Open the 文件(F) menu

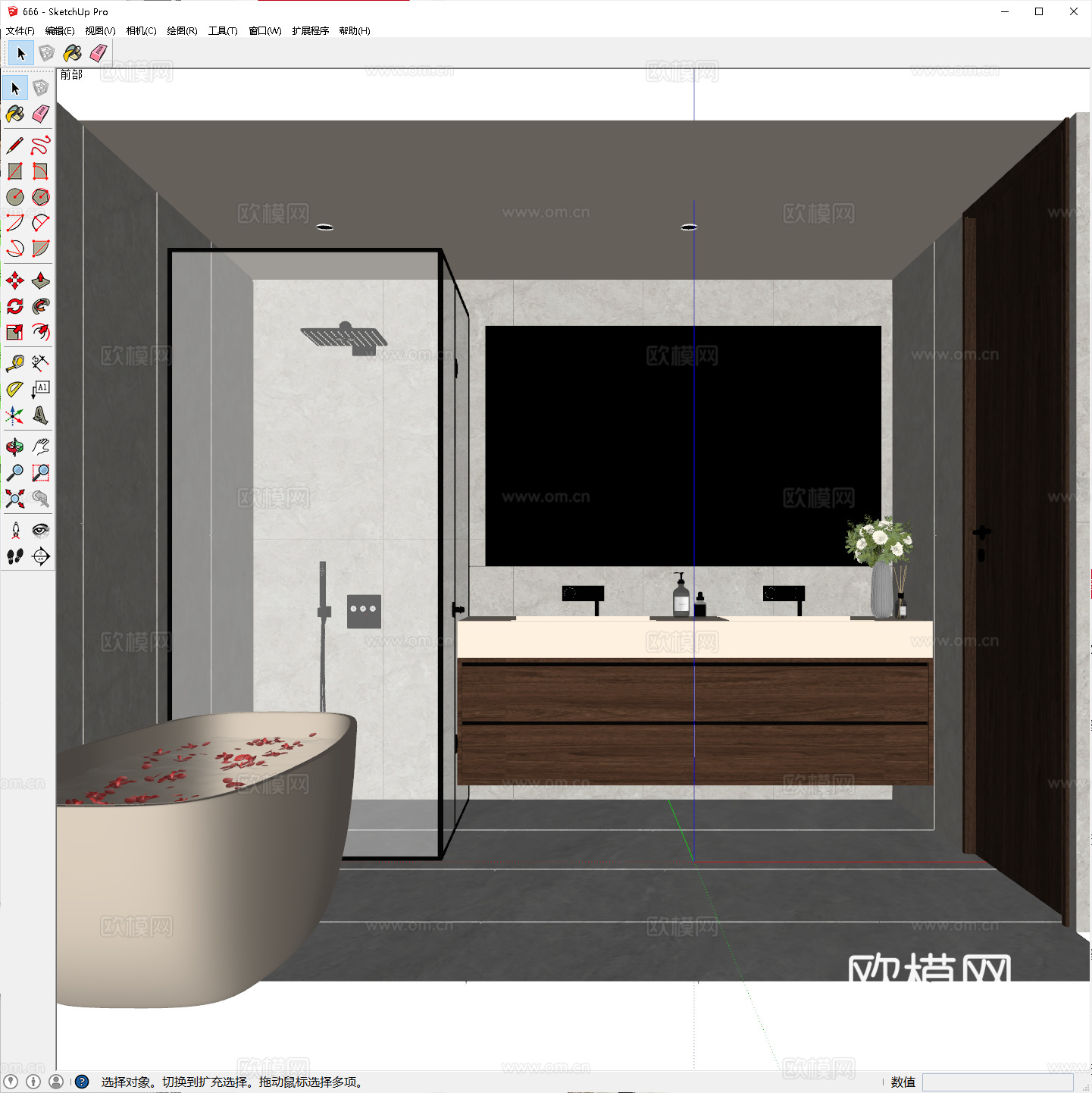pyautogui.click(x=20, y=31)
